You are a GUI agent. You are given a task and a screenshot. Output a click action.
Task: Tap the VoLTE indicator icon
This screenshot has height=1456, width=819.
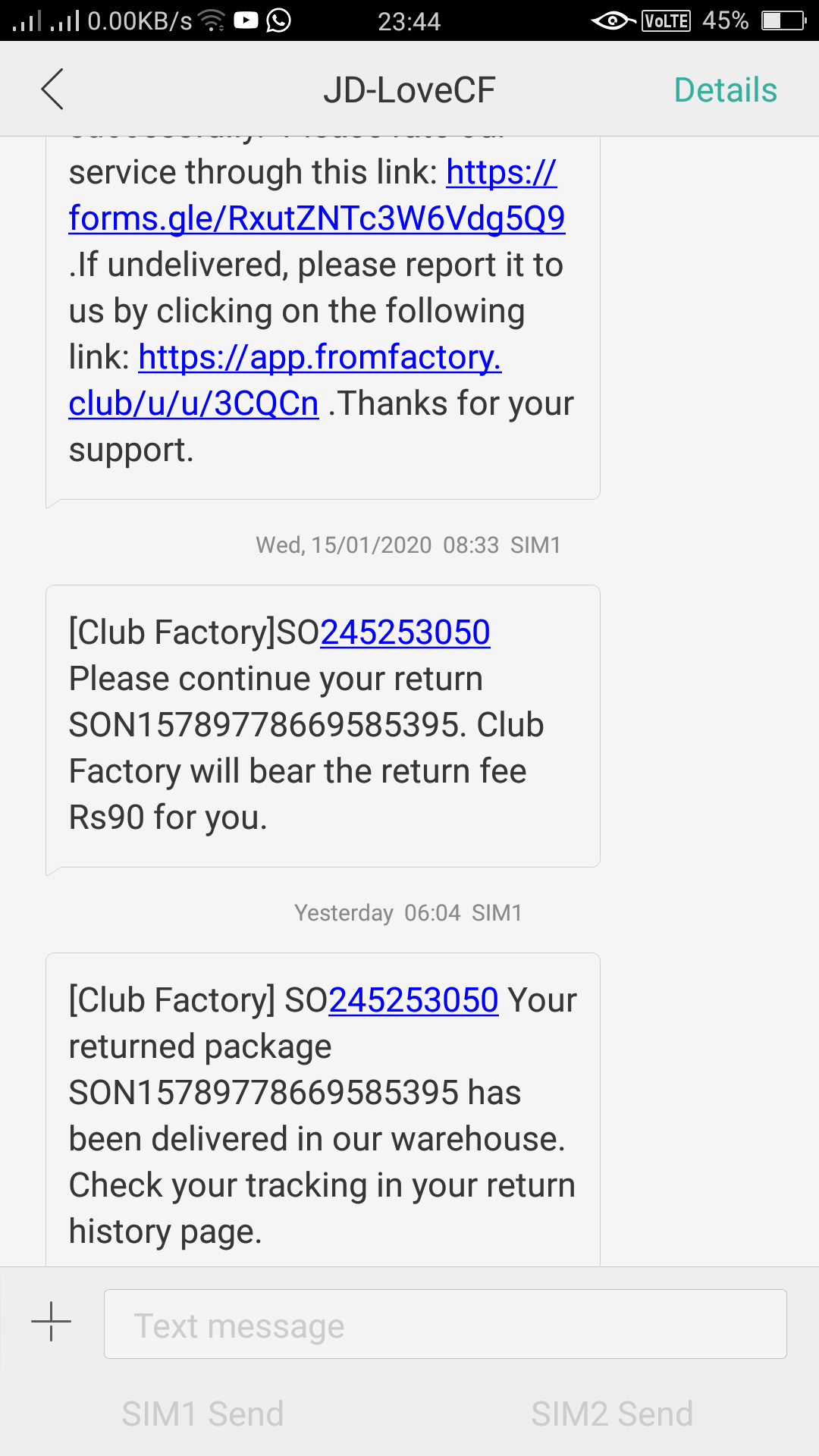tap(666, 20)
